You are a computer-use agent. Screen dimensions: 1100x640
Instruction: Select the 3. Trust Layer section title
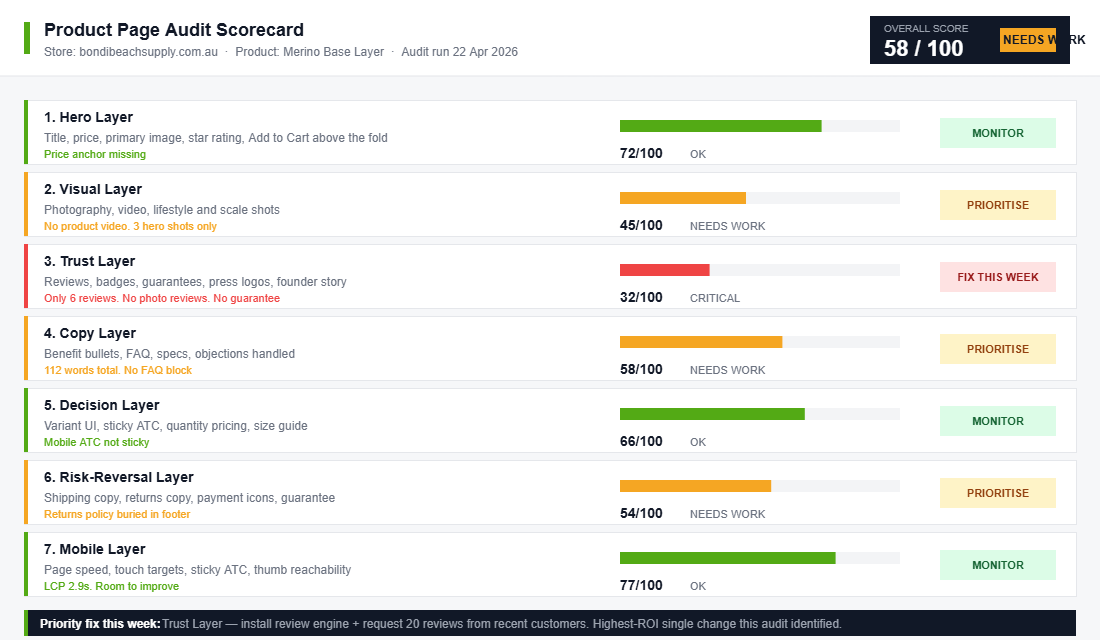[x=88, y=261]
